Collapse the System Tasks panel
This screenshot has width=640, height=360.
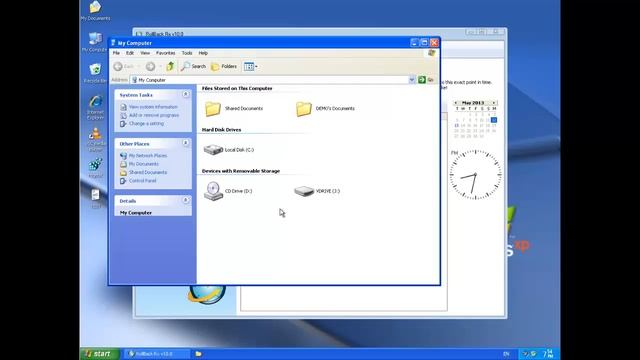pyautogui.click(x=186, y=94)
